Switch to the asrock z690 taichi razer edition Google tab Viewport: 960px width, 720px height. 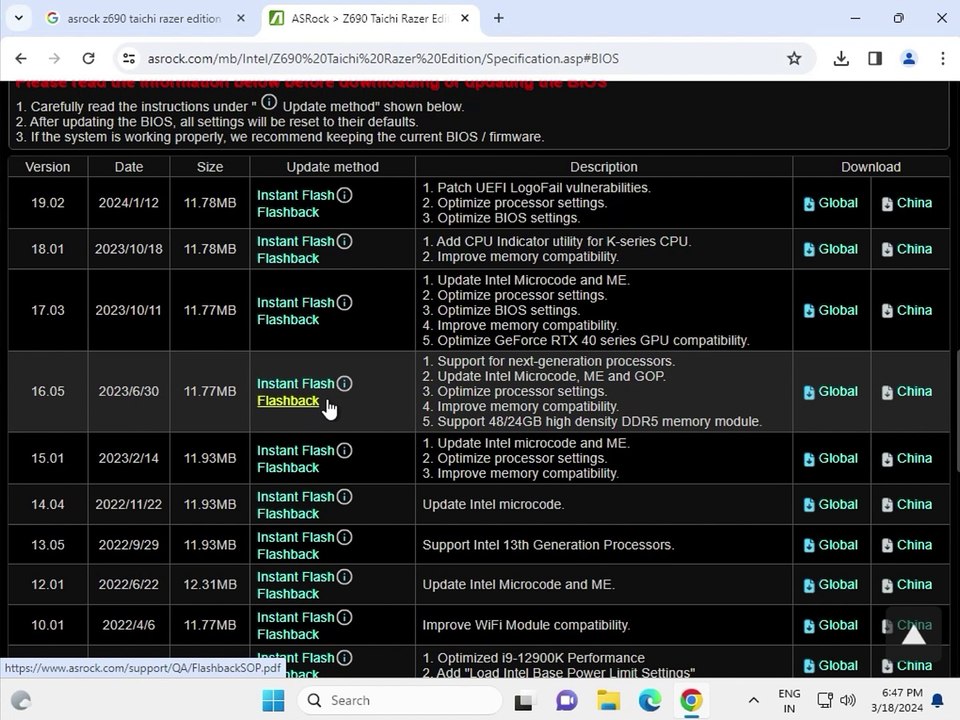point(144,19)
